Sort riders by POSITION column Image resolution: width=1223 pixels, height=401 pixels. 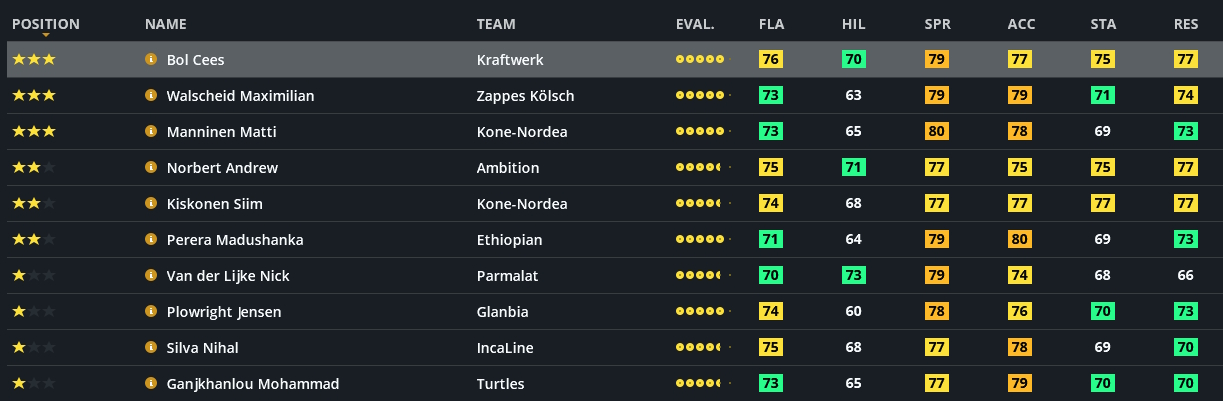point(46,24)
